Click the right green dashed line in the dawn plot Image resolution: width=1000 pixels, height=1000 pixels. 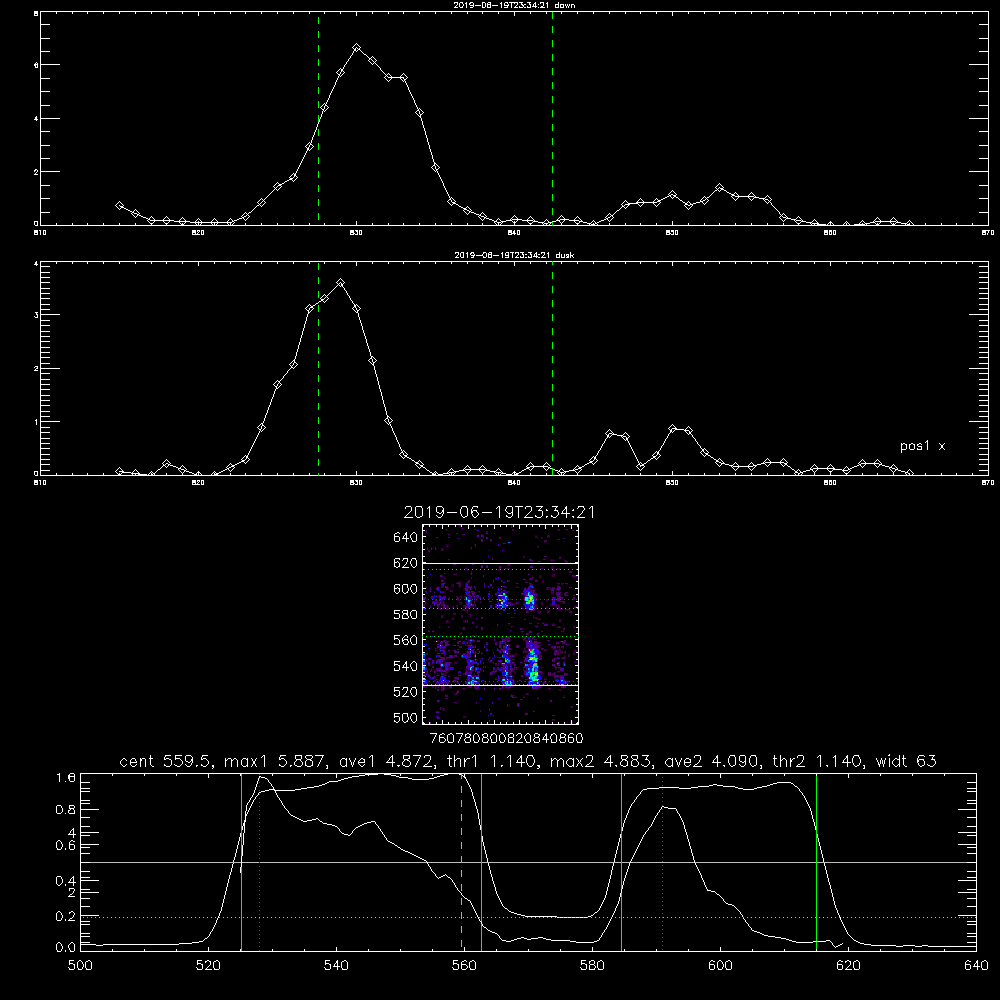[x=552, y=119]
